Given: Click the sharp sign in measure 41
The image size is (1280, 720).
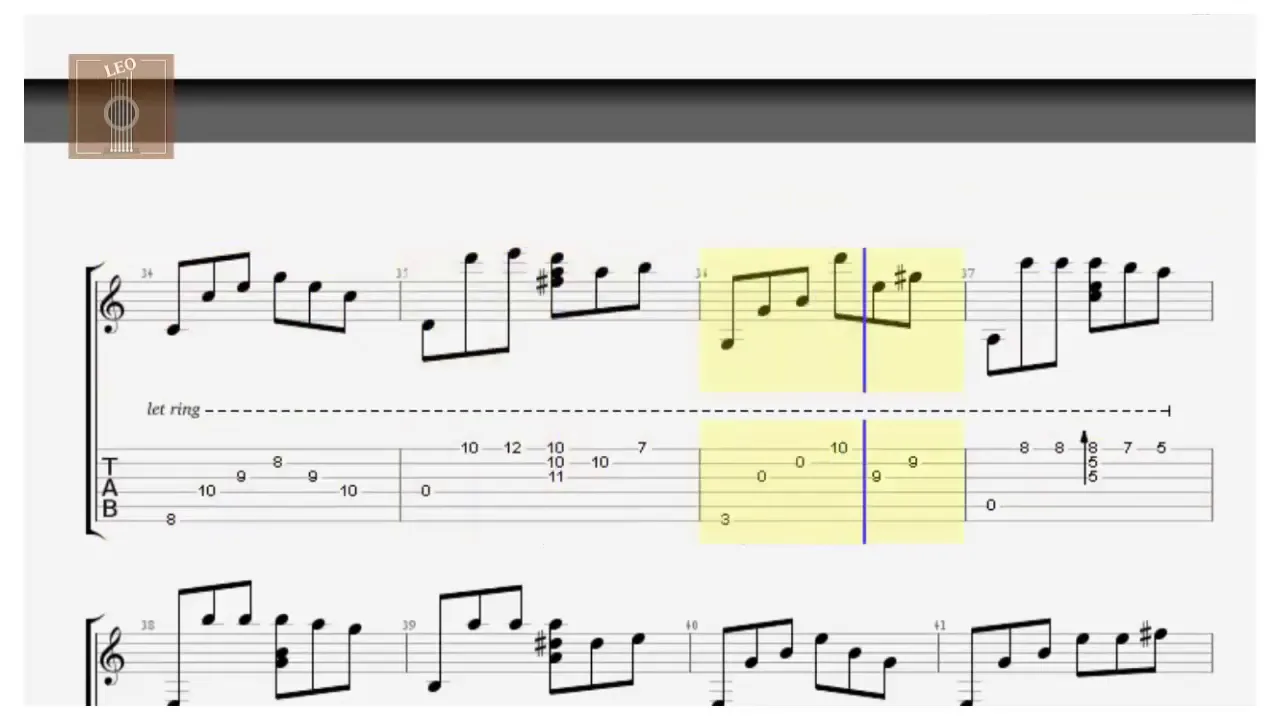Looking at the screenshot, I should (1146, 634).
